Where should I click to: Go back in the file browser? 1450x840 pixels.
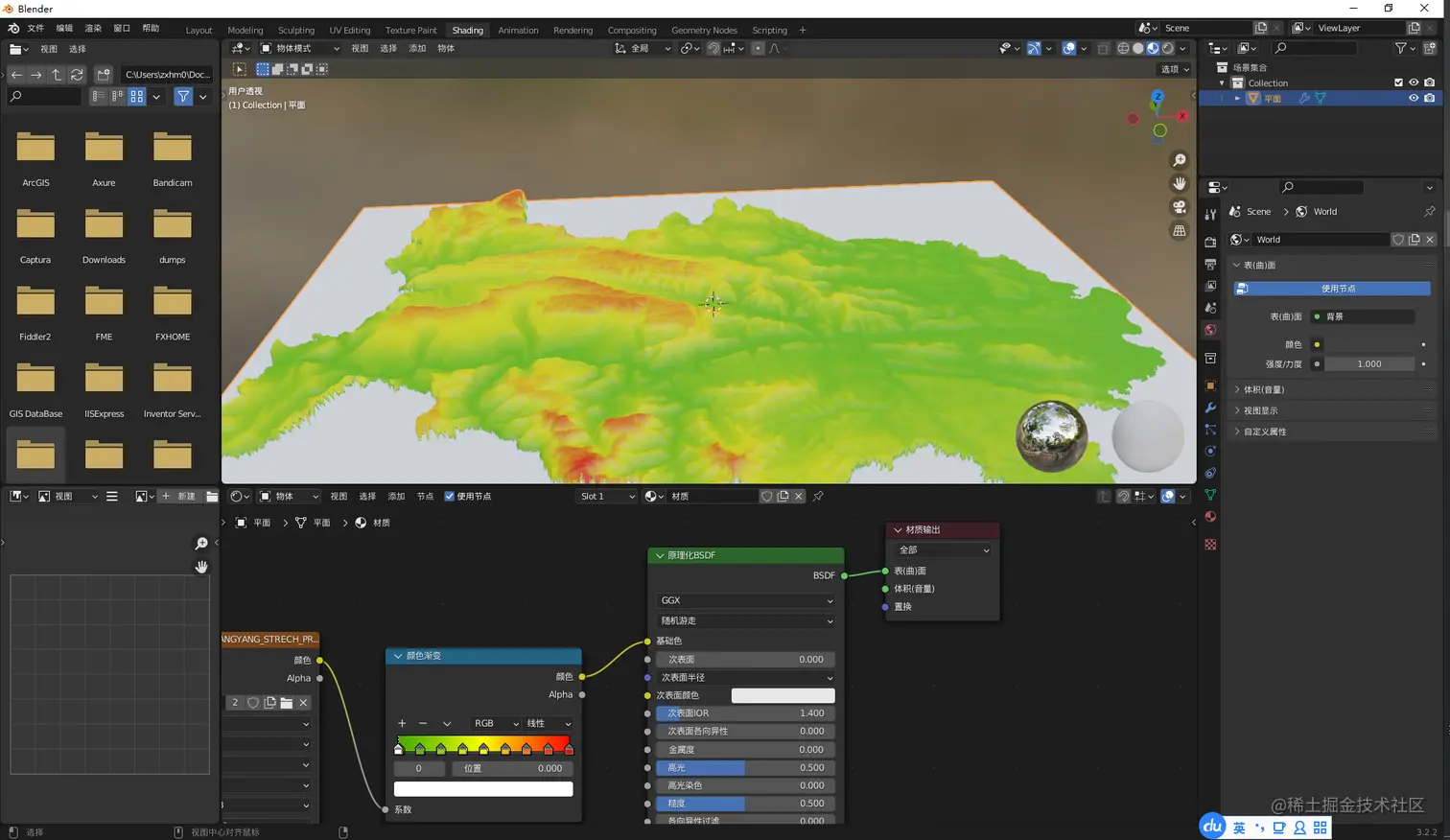pyautogui.click(x=16, y=74)
